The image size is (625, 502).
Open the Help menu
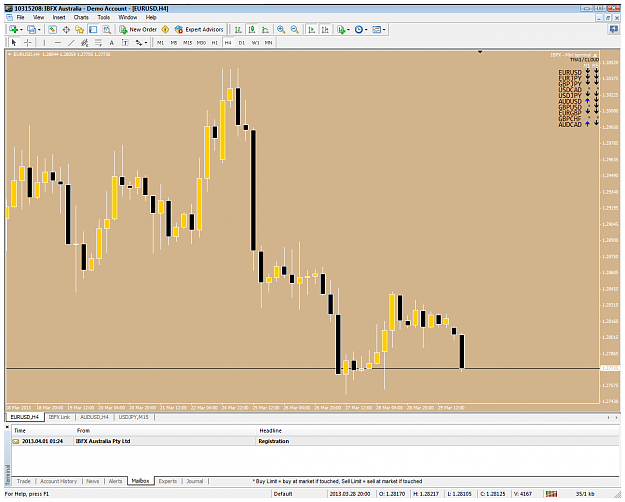151,17
